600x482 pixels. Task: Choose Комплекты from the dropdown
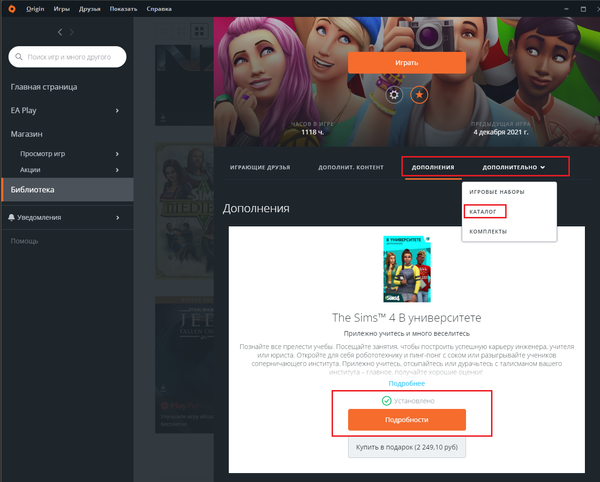pos(488,231)
